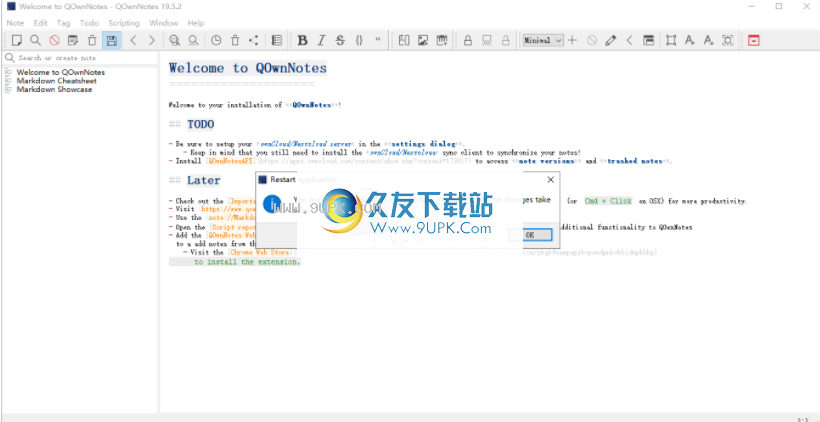Open the Help menu
Viewport: 820px width, 422px height.
(196, 23)
